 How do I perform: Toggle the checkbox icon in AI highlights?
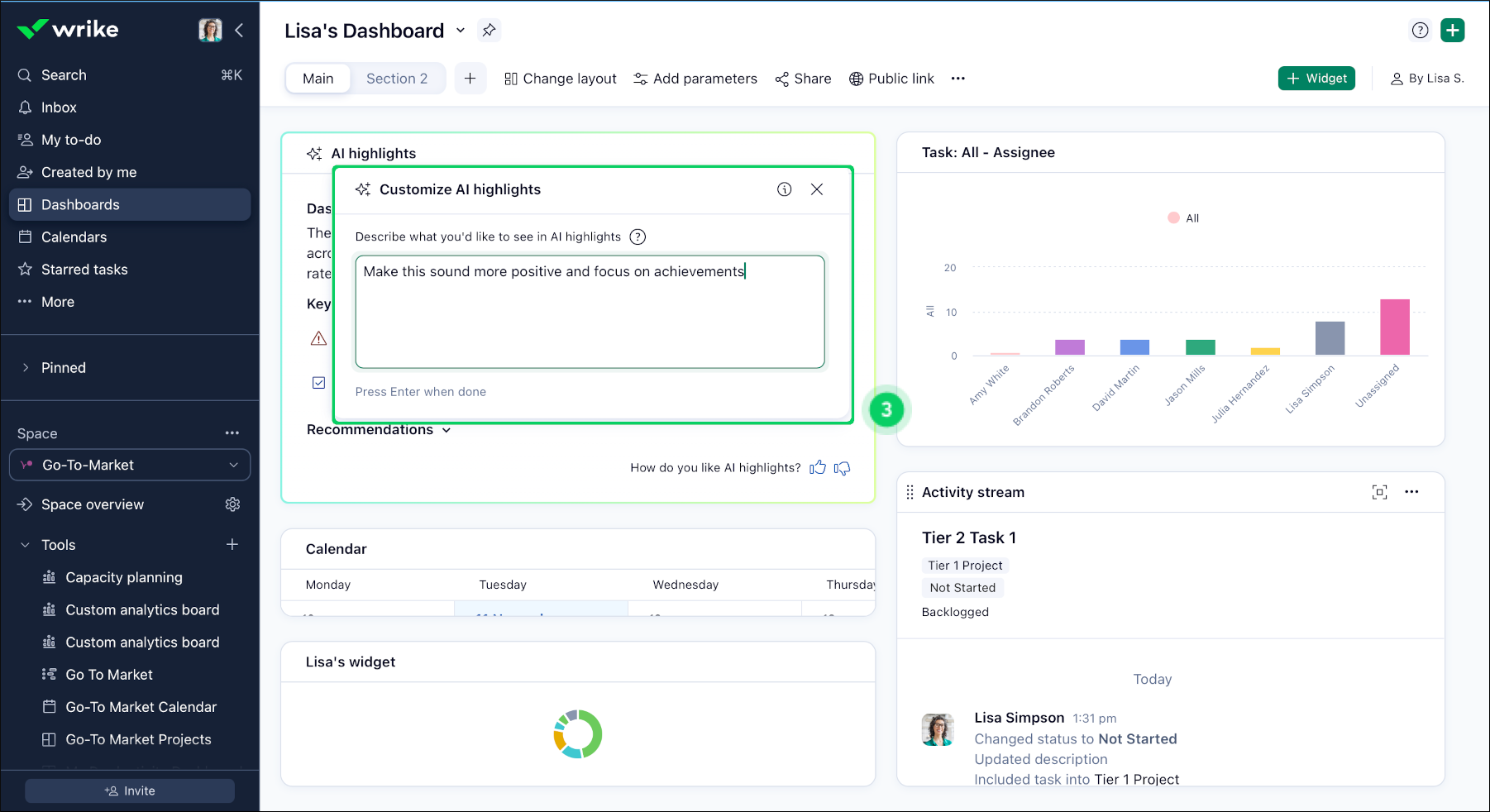pos(318,383)
